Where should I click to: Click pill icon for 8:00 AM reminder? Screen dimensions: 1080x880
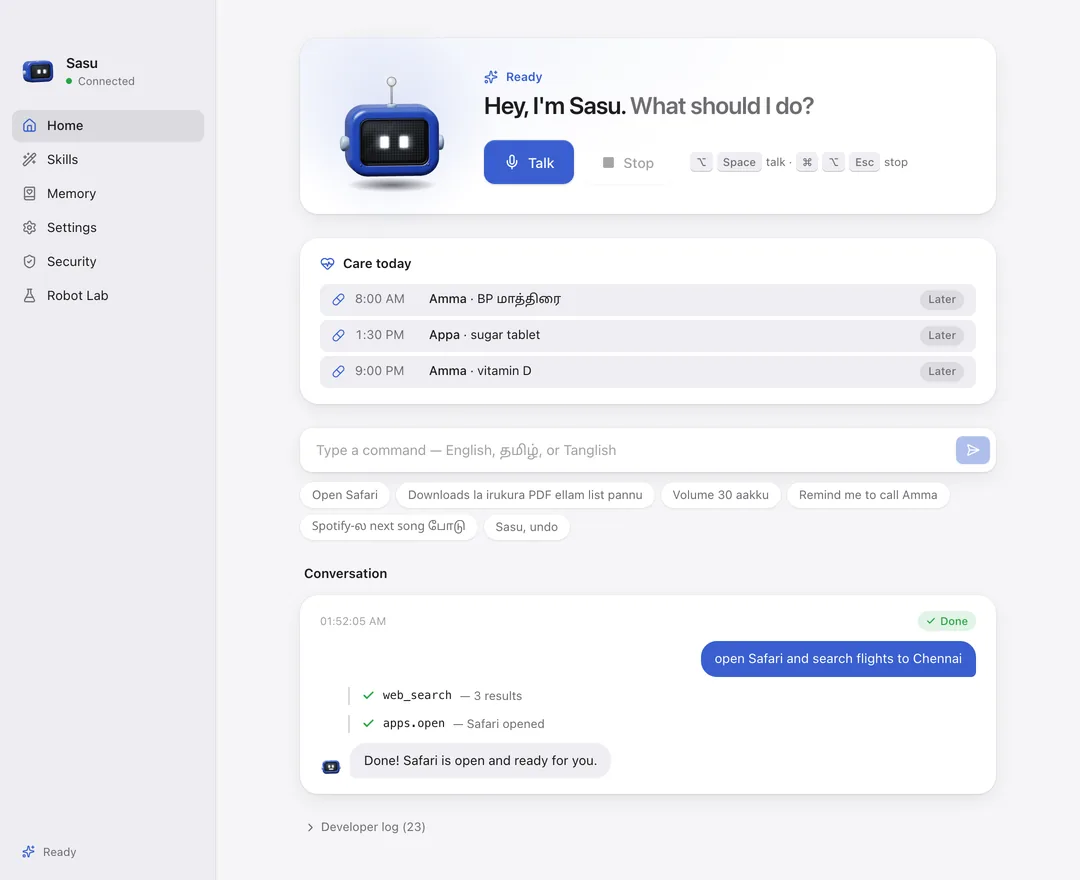338,300
